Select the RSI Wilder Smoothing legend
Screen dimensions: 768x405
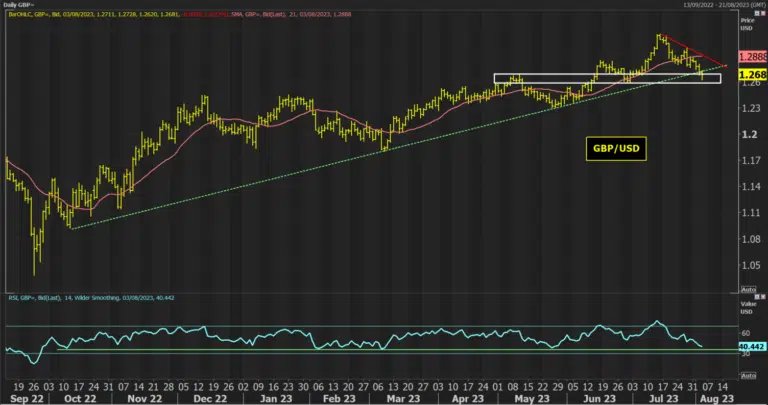(x=90, y=298)
